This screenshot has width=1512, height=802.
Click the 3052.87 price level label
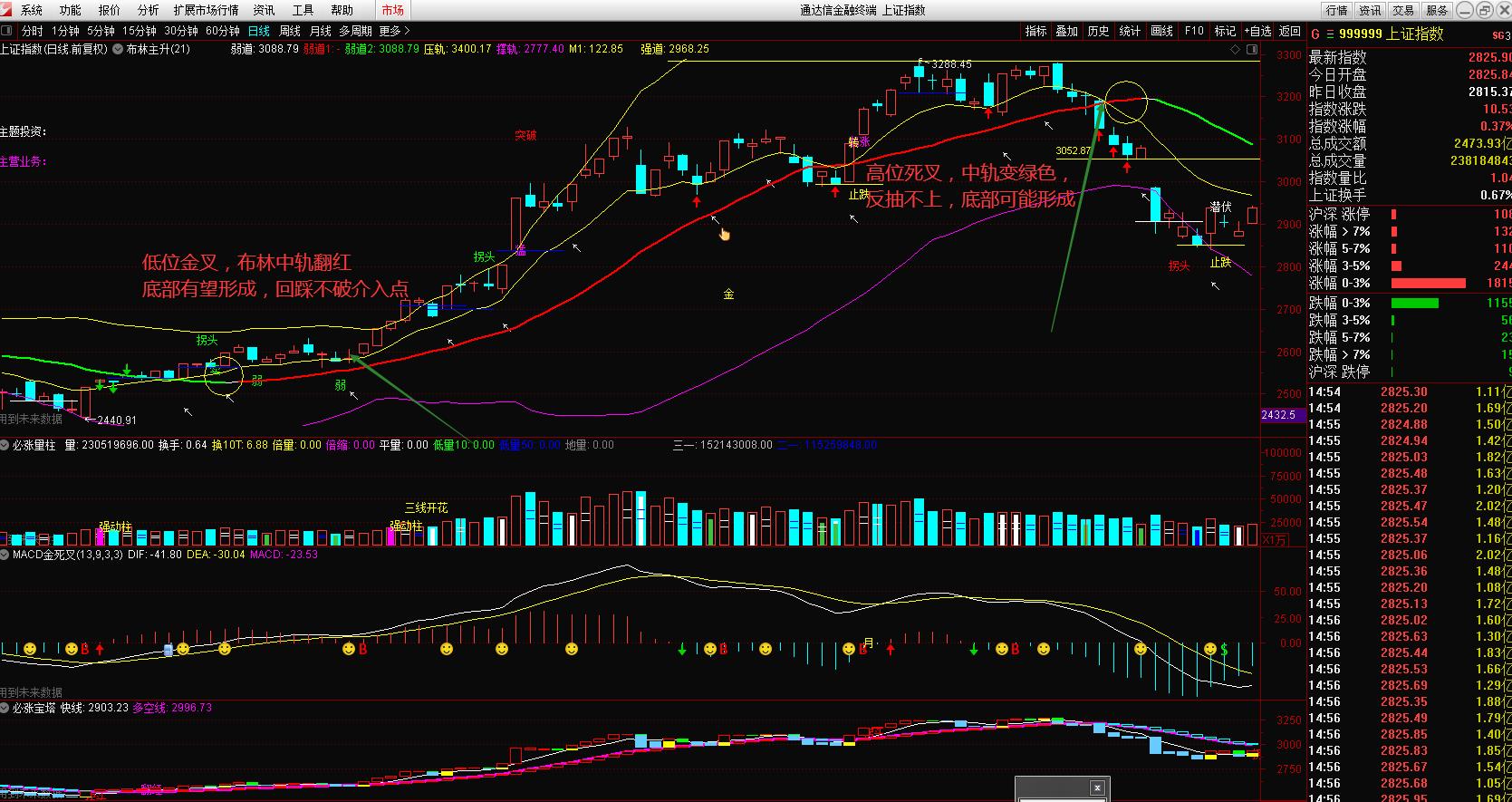[1074, 151]
